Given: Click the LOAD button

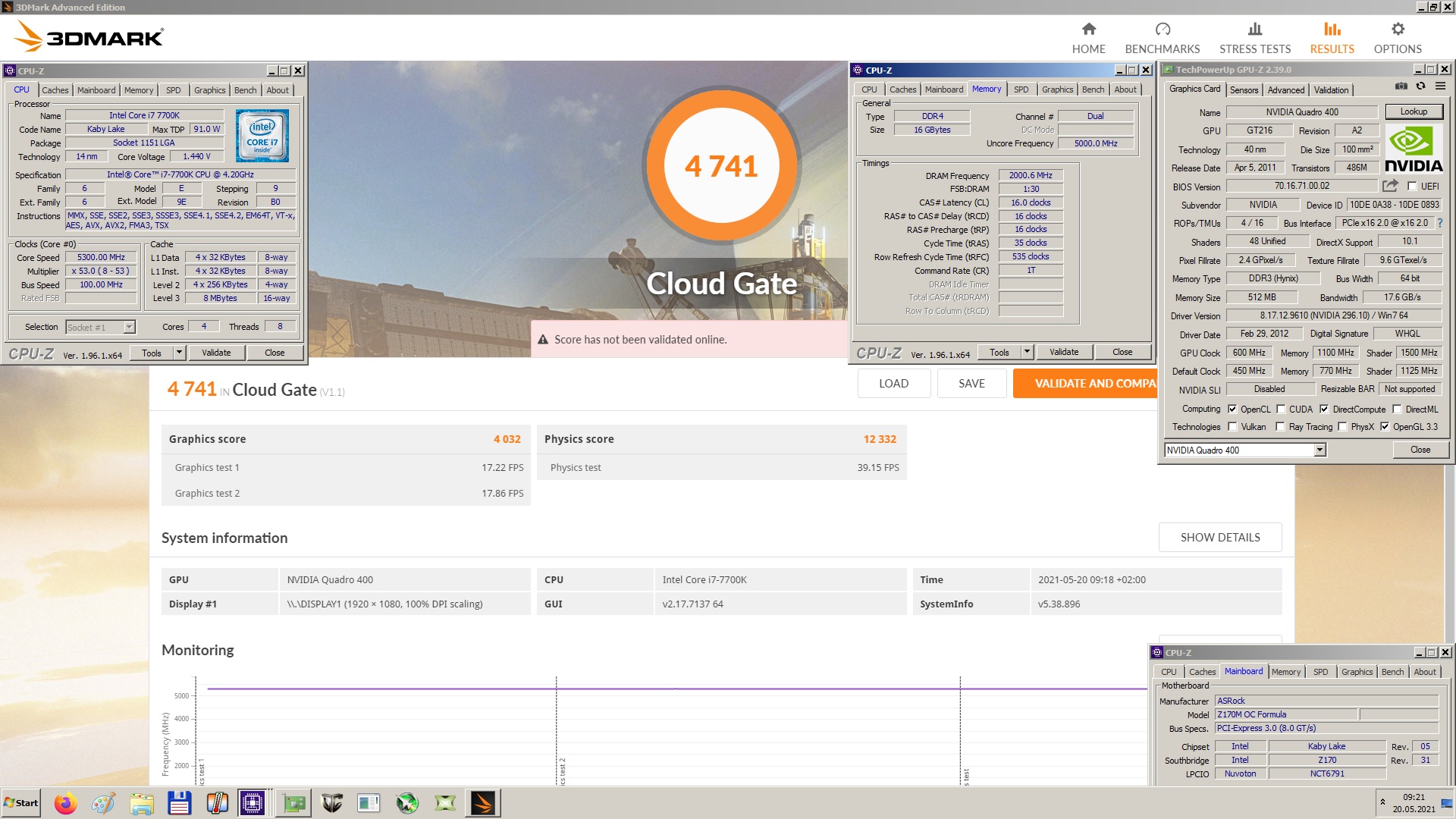Looking at the screenshot, I should coord(893,384).
